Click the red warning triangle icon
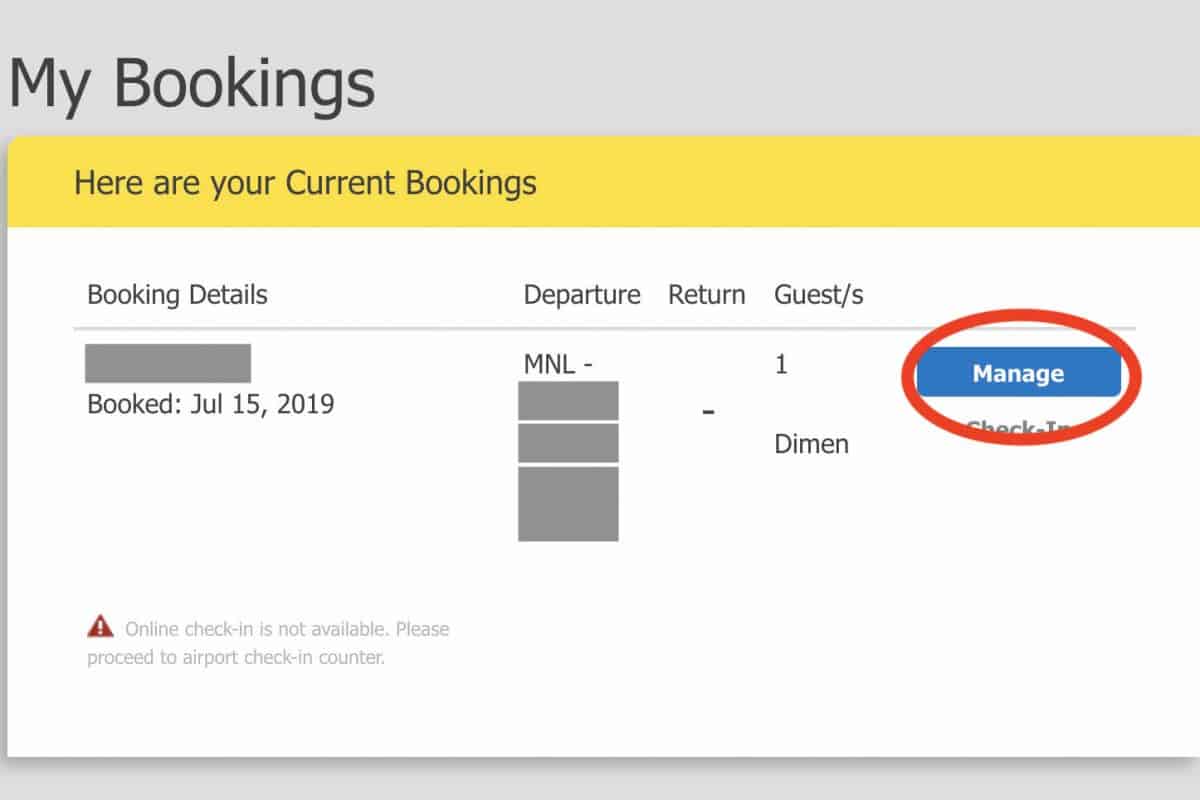Image resolution: width=1200 pixels, height=800 pixels. tap(100, 627)
